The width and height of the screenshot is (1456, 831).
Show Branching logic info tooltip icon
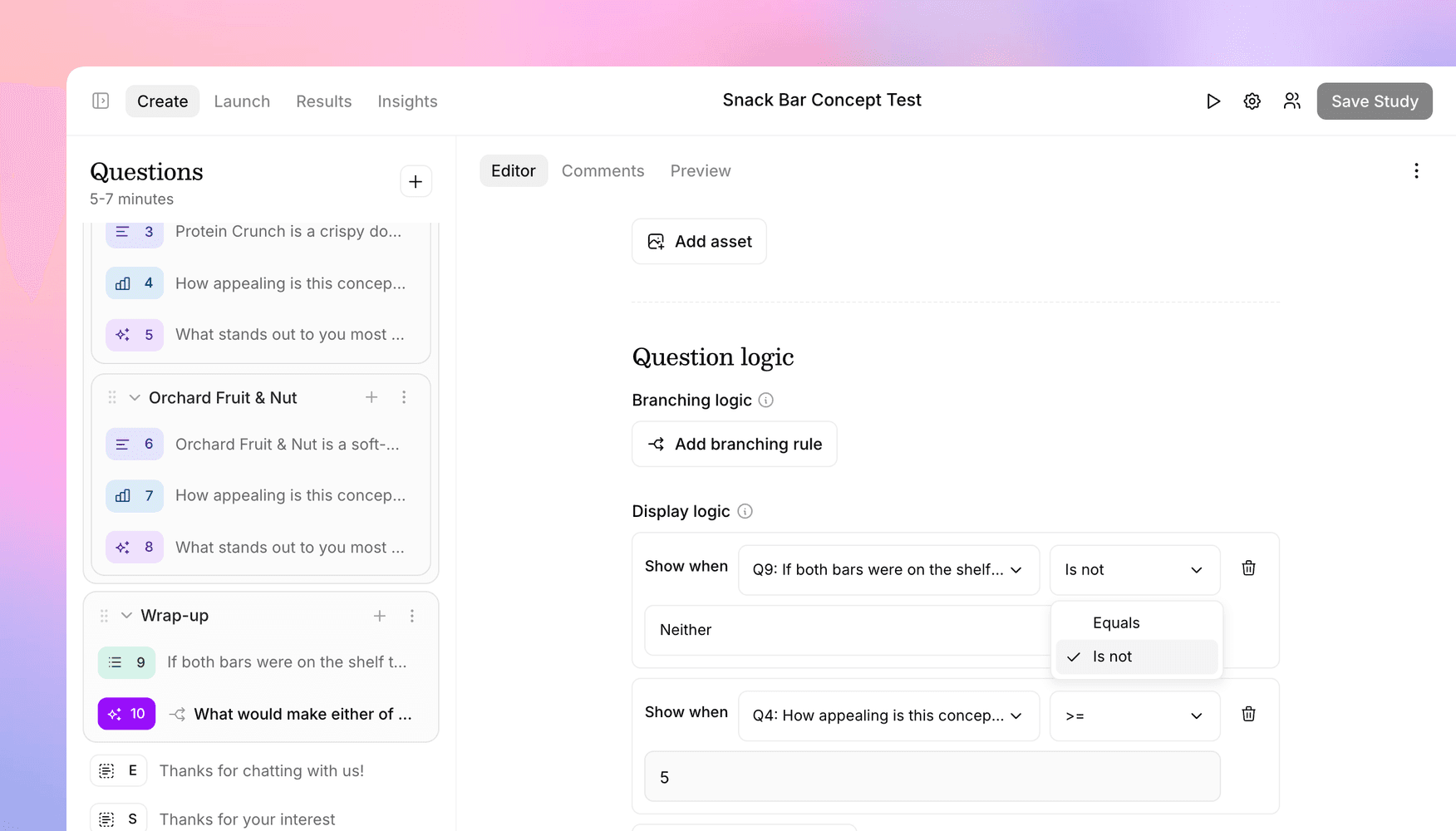pos(766,400)
